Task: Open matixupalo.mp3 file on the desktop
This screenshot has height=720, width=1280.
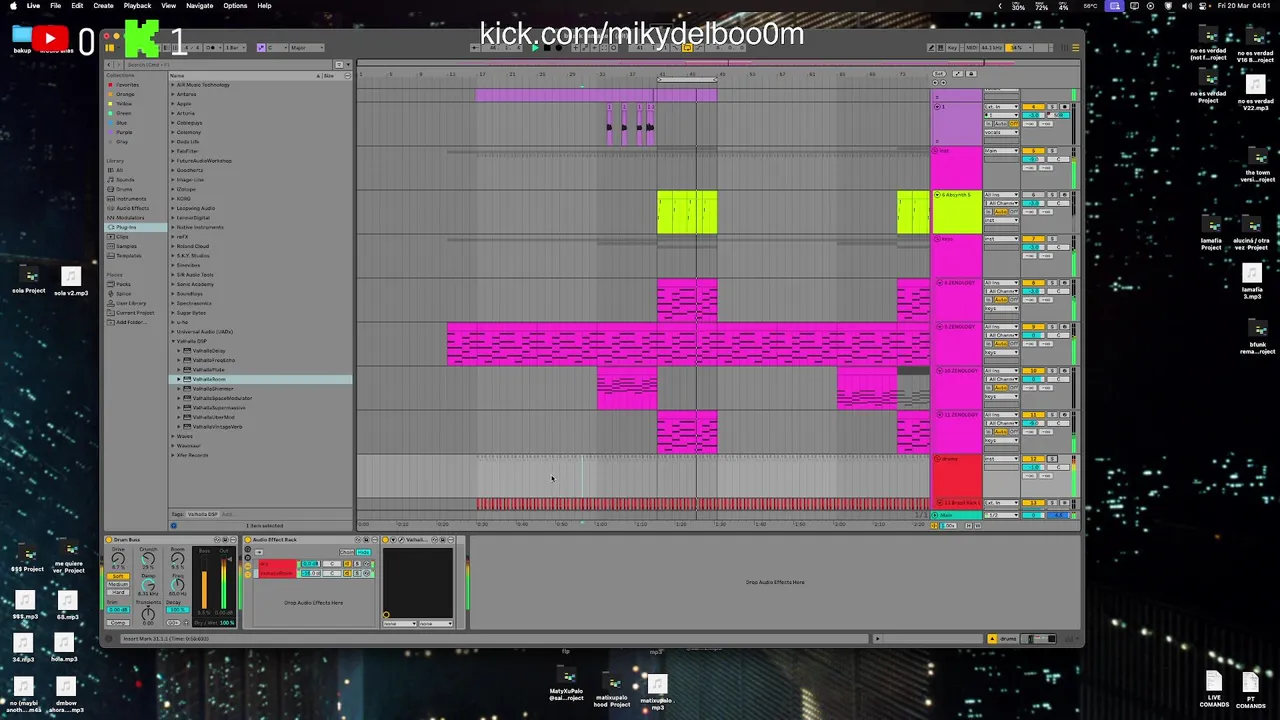Action: click(657, 690)
